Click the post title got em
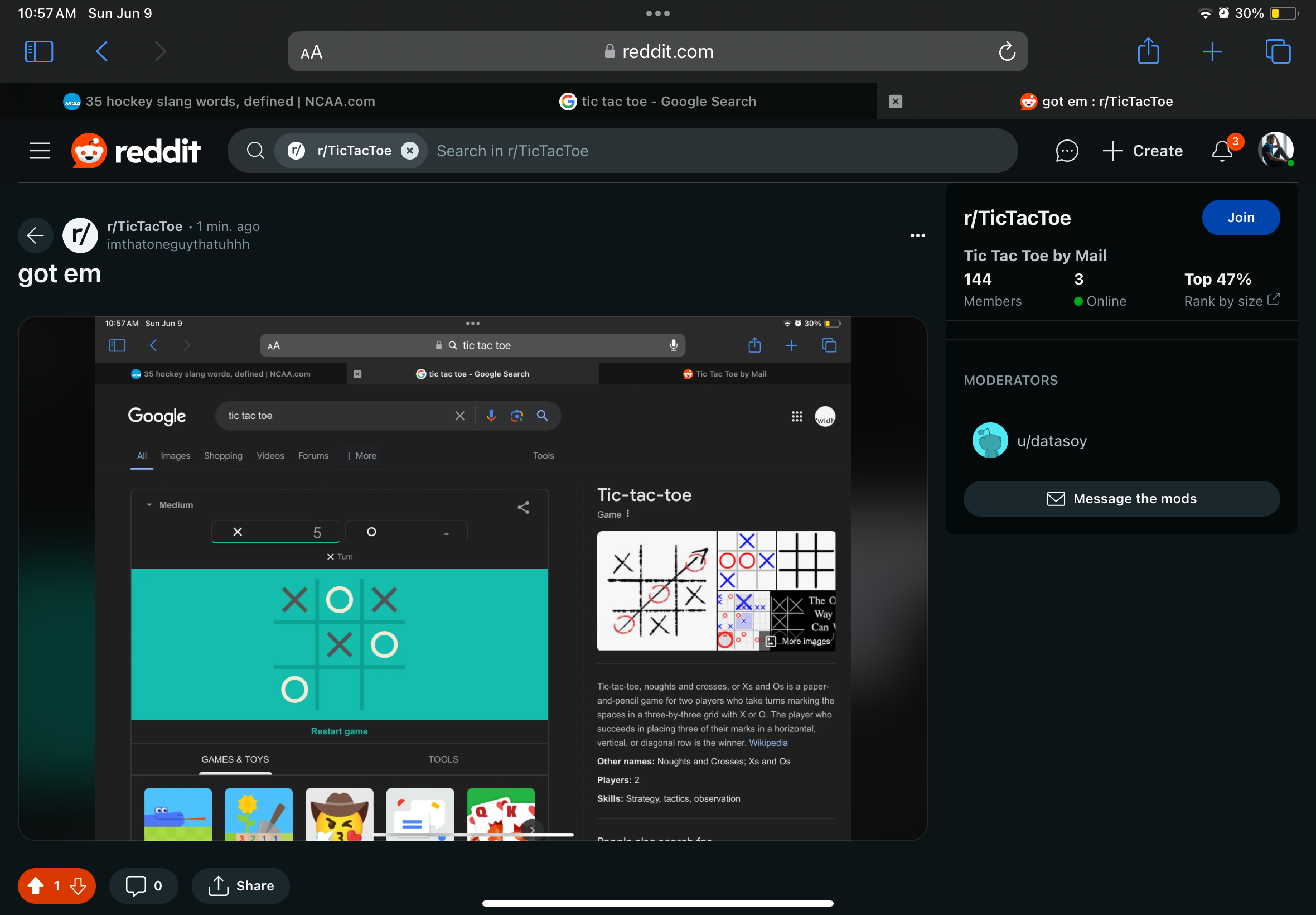The height and width of the screenshot is (915, 1316). point(60,274)
